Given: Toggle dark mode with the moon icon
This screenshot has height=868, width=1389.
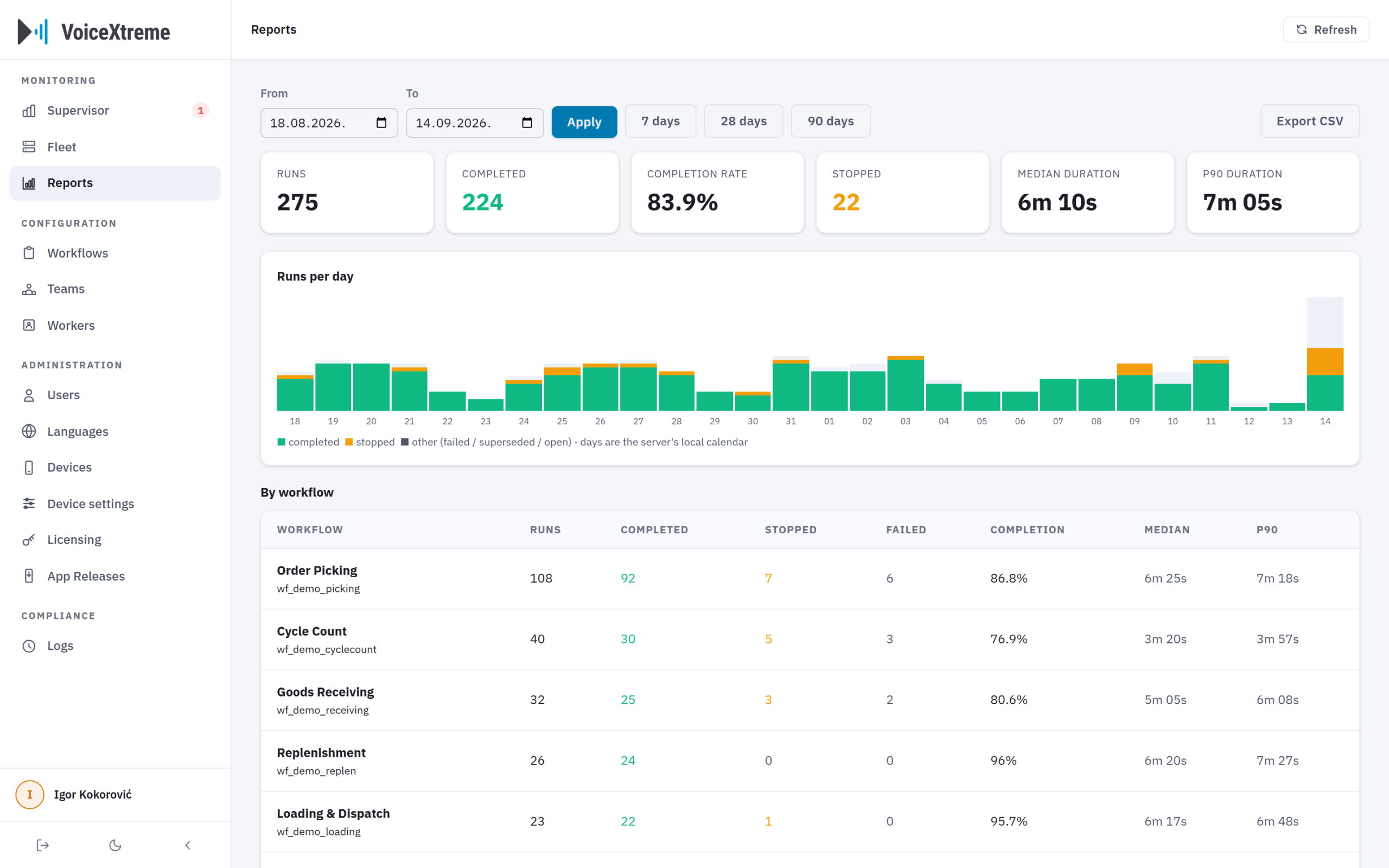Looking at the screenshot, I should click(116, 845).
